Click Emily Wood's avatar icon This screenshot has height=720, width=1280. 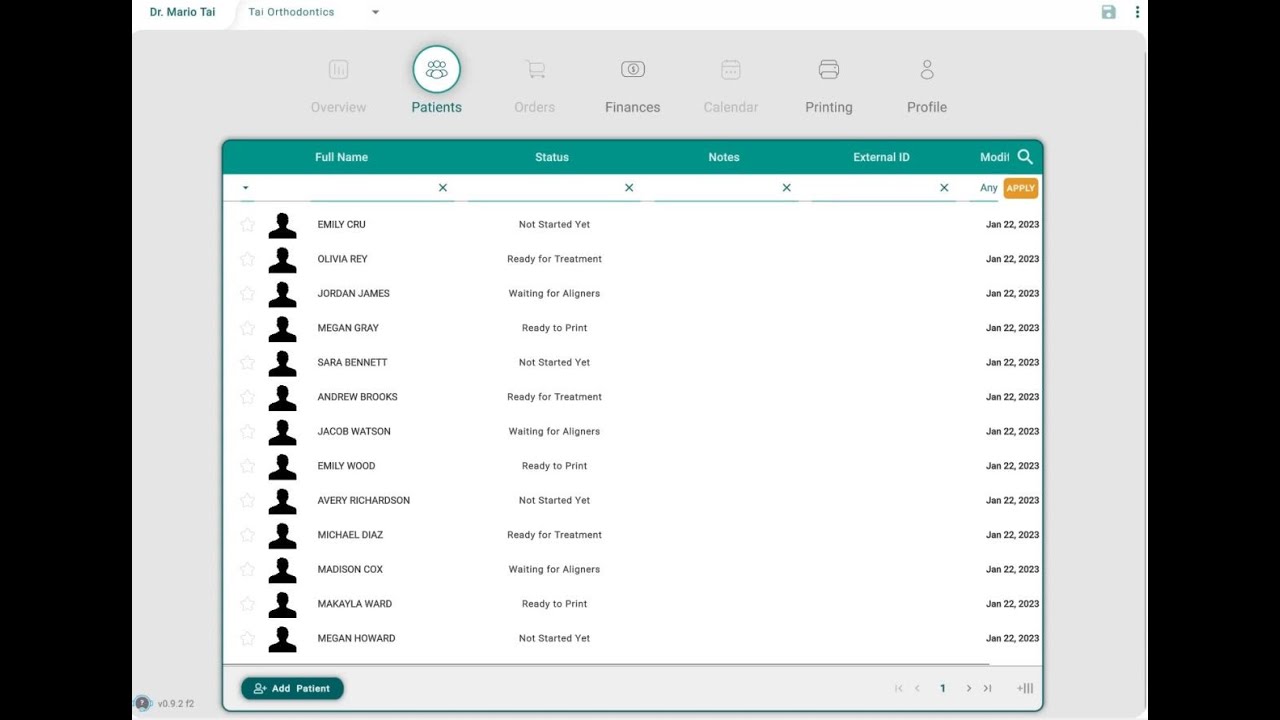282,467
